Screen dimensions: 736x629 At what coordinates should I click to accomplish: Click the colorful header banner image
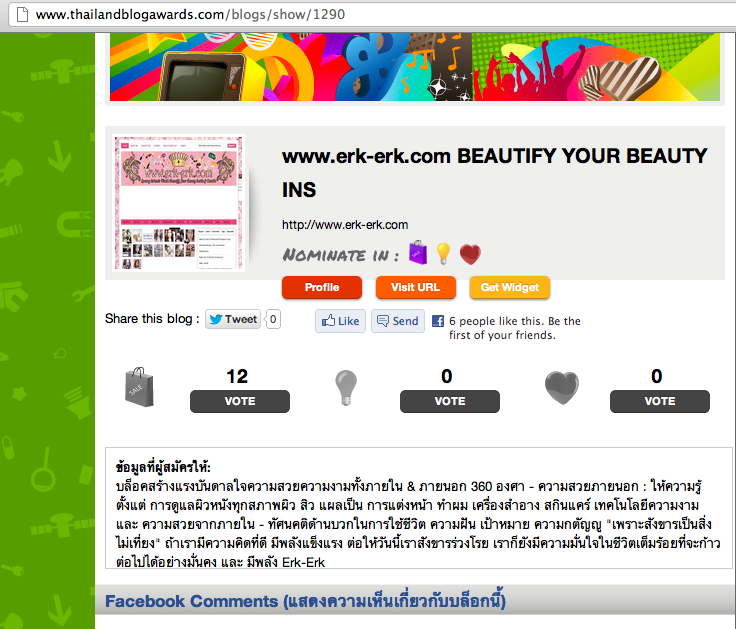[414, 67]
